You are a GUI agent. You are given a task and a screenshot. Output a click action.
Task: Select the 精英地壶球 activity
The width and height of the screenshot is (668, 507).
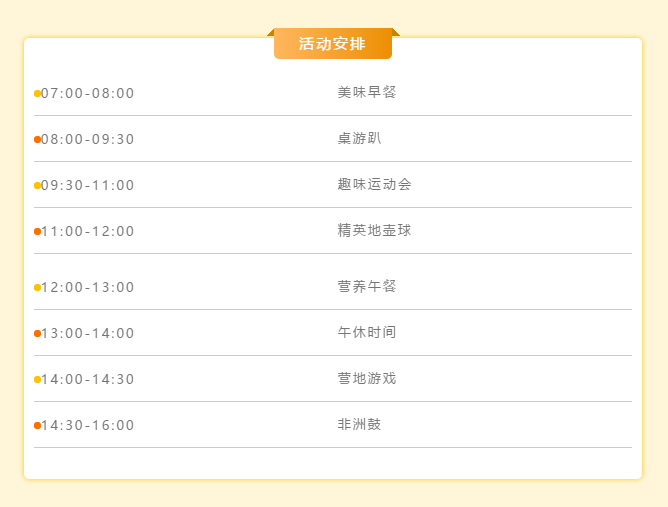coord(374,230)
